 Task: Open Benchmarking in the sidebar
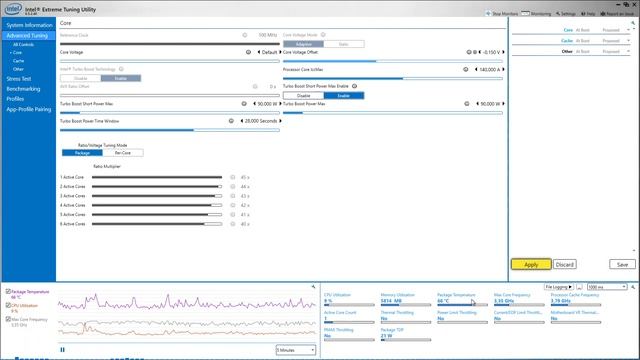(23, 89)
